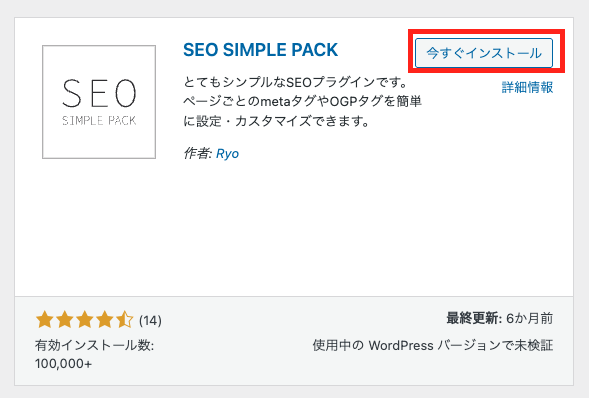This screenshot has height=398, width=589.
Task: Visit author Ryo's profile link
Action: pyautogui.click(x=228, y=154)
